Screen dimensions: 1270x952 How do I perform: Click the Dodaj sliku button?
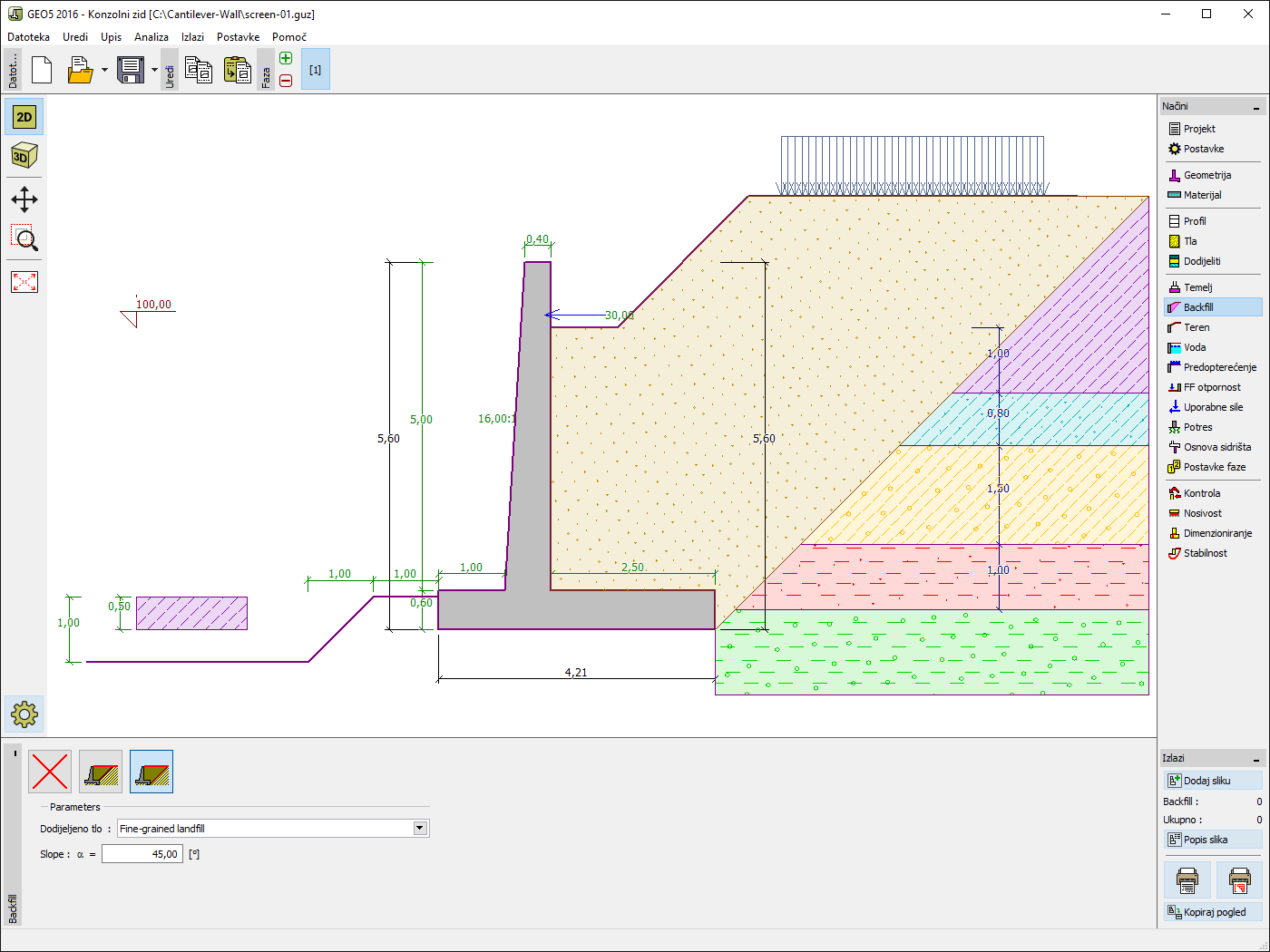point(1212,781)
